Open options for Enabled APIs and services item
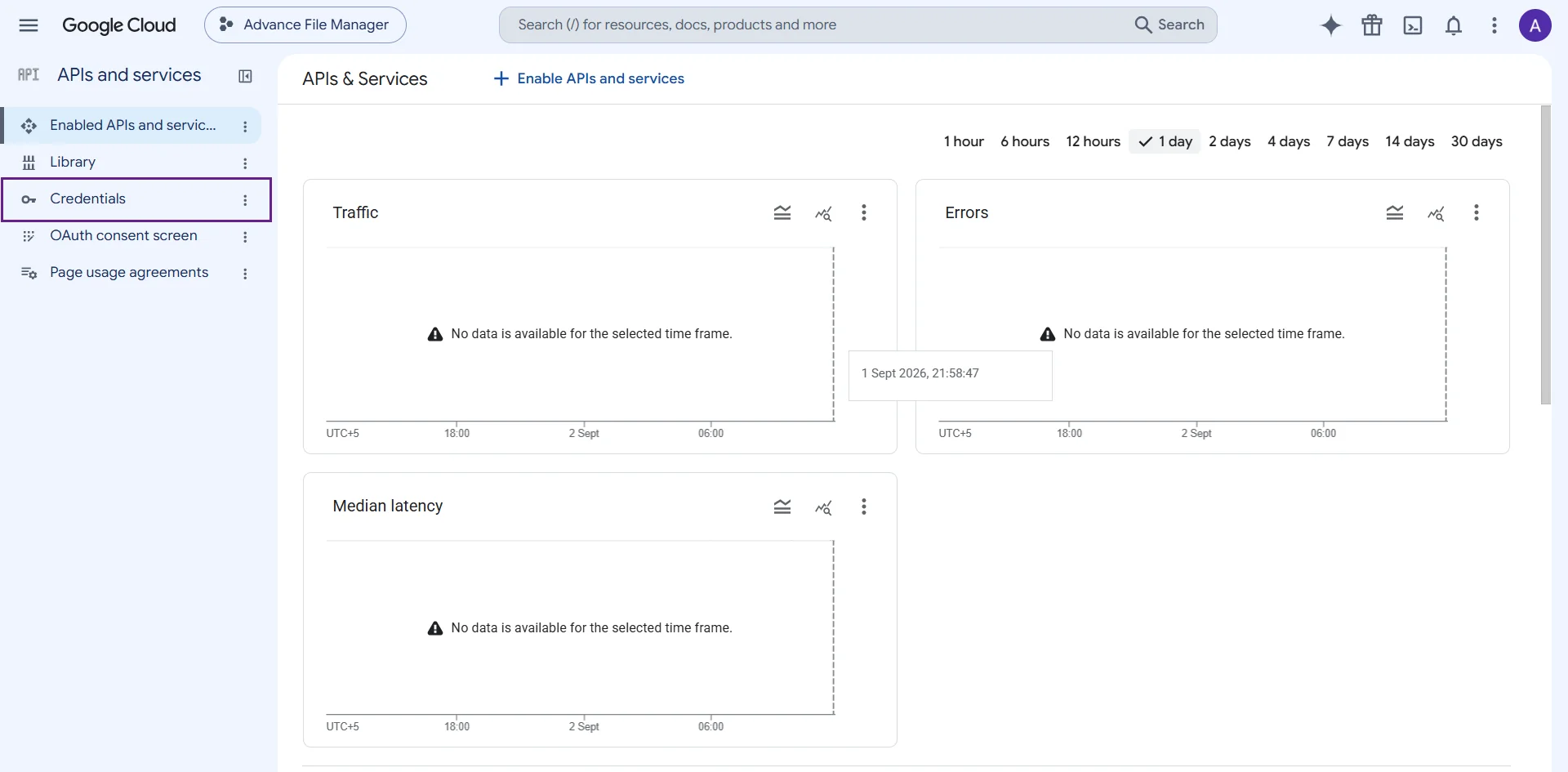Screen dimensions: 1568x772 (x=245, y=127)
